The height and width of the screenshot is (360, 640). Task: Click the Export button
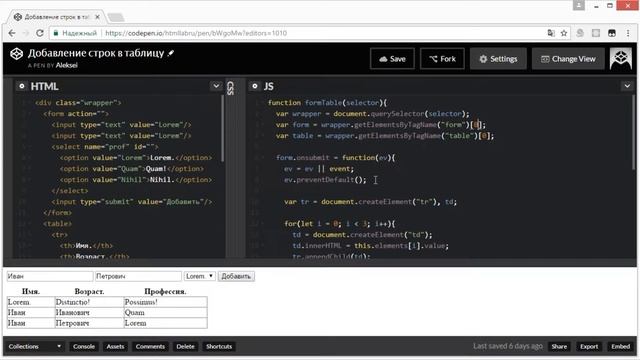589,347
